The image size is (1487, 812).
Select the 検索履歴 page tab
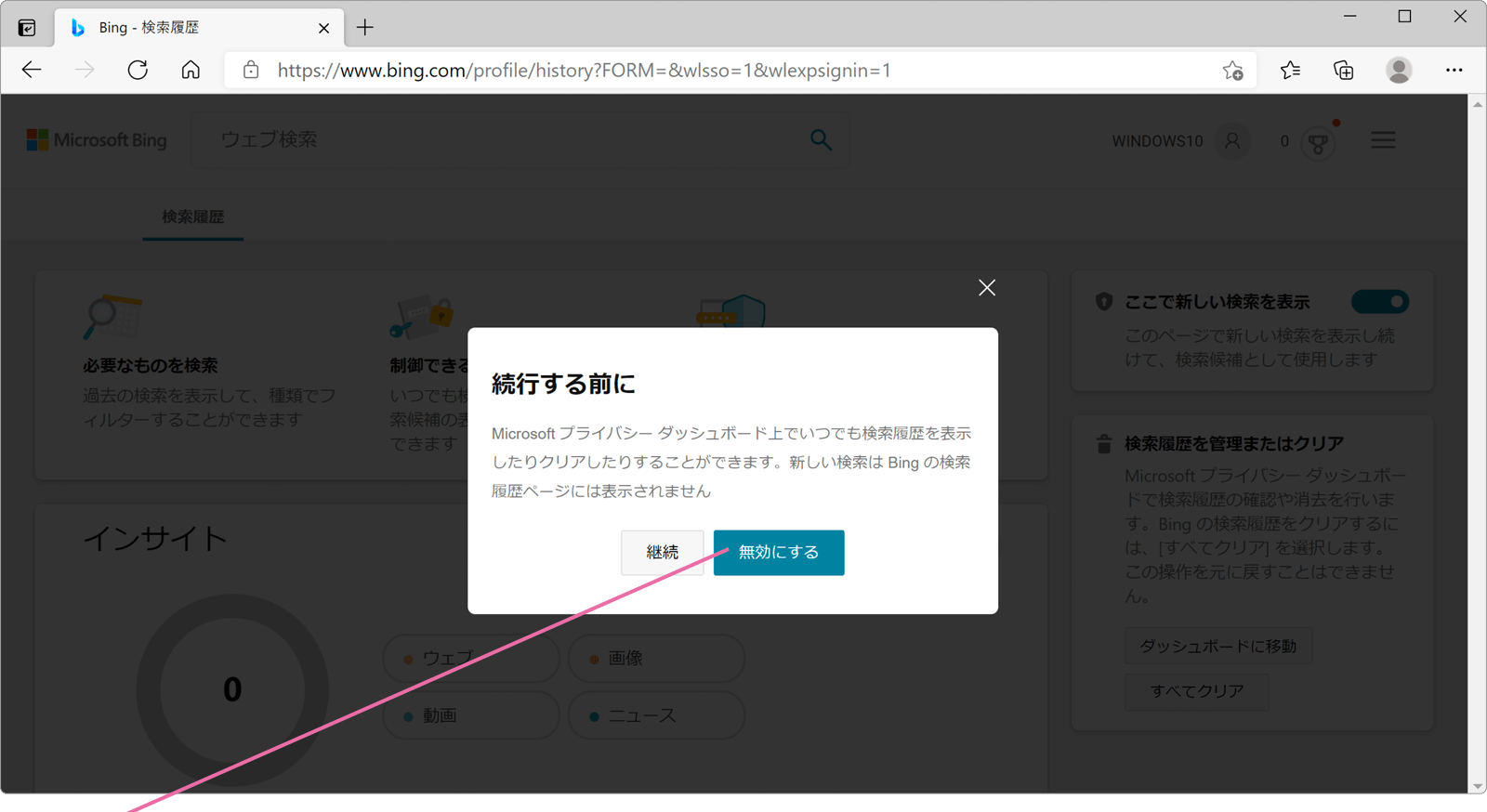(193, 217)
